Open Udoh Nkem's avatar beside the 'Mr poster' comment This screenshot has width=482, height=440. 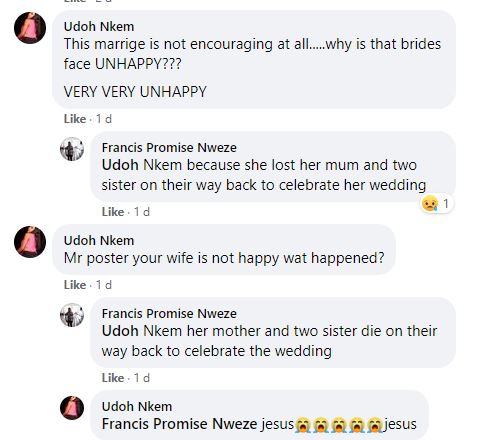click(x=30, y=242)
